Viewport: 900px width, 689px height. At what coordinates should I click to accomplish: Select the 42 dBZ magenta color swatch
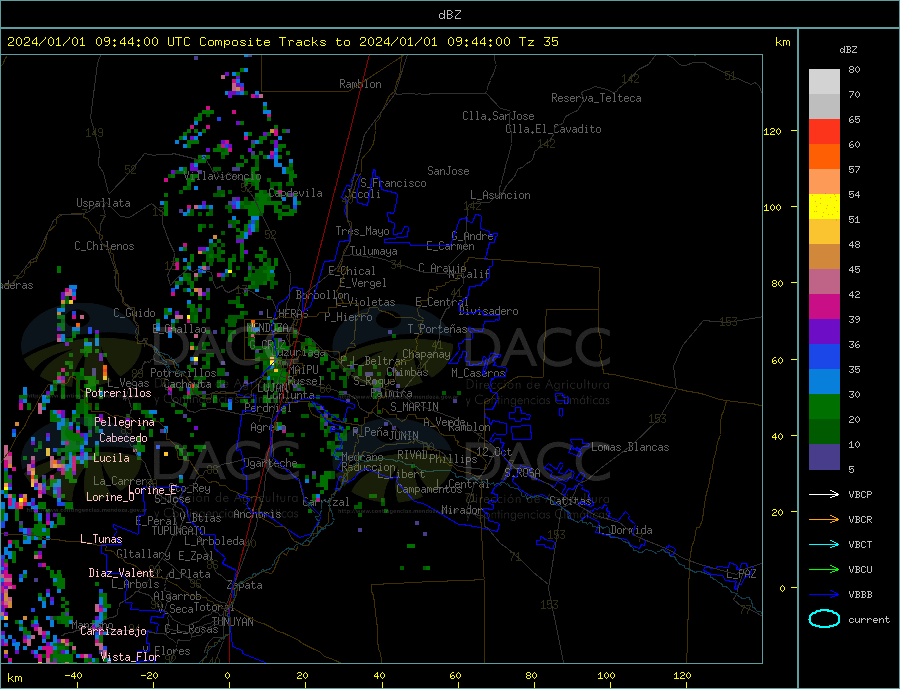point(824,307)
